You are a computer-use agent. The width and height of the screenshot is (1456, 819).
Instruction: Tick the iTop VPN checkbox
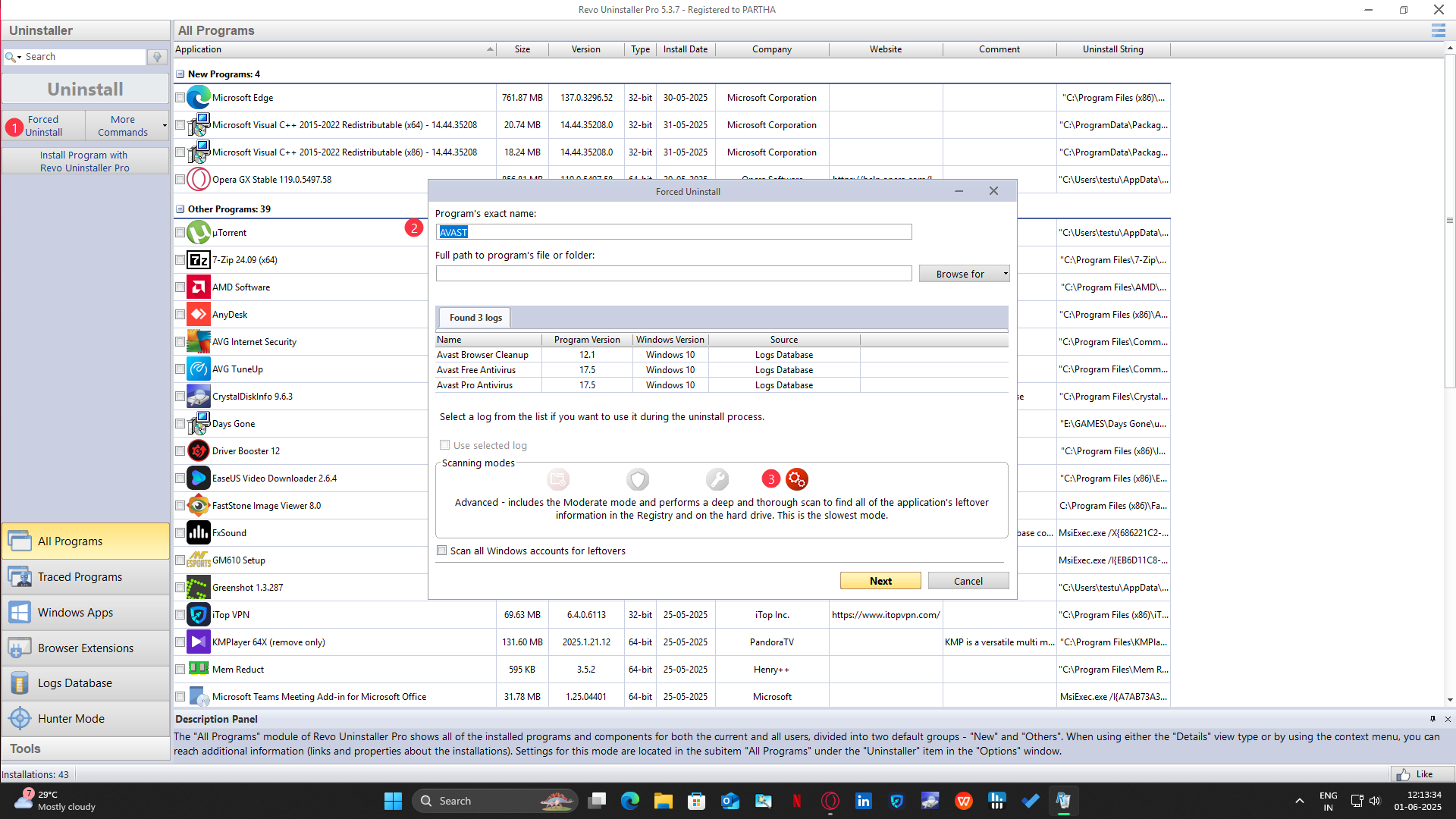click(180, 615)
